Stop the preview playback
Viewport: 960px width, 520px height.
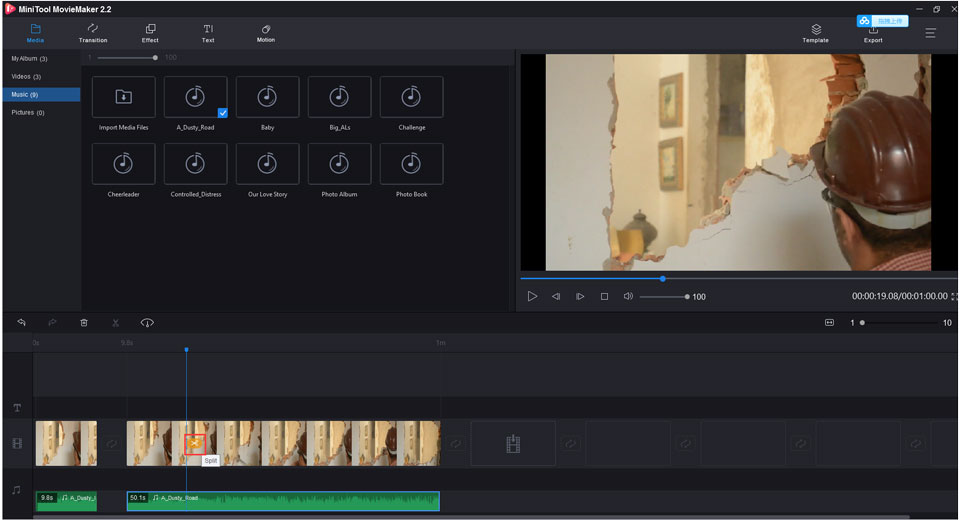[604, 296]
